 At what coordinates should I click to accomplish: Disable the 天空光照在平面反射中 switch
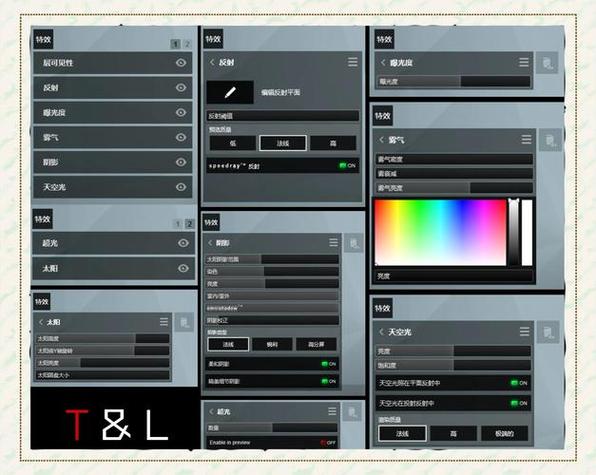[x=519, y=383]
